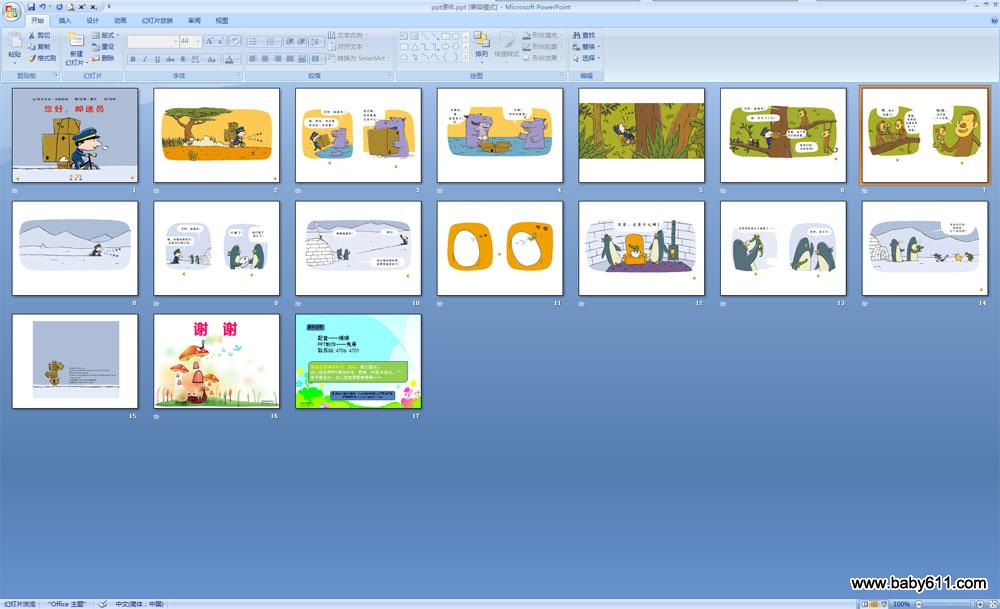The width and height of the screenshot is (1000, 609).
Task: Copy selection with 复制
Action: click(x=38, y=47)
